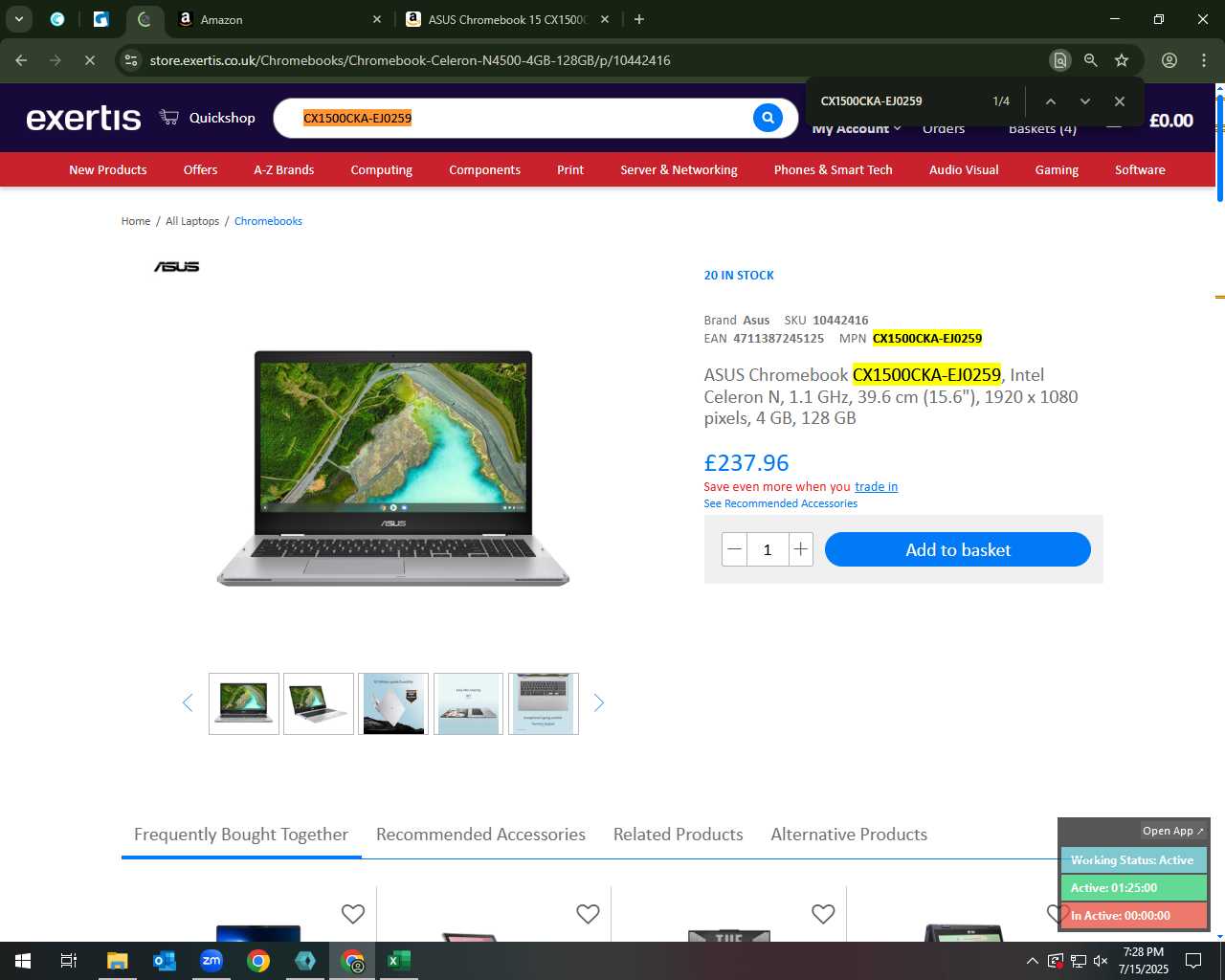1225x980 pixels.
Task: Click the quantity input field
Action: click(x=768, y=549)
